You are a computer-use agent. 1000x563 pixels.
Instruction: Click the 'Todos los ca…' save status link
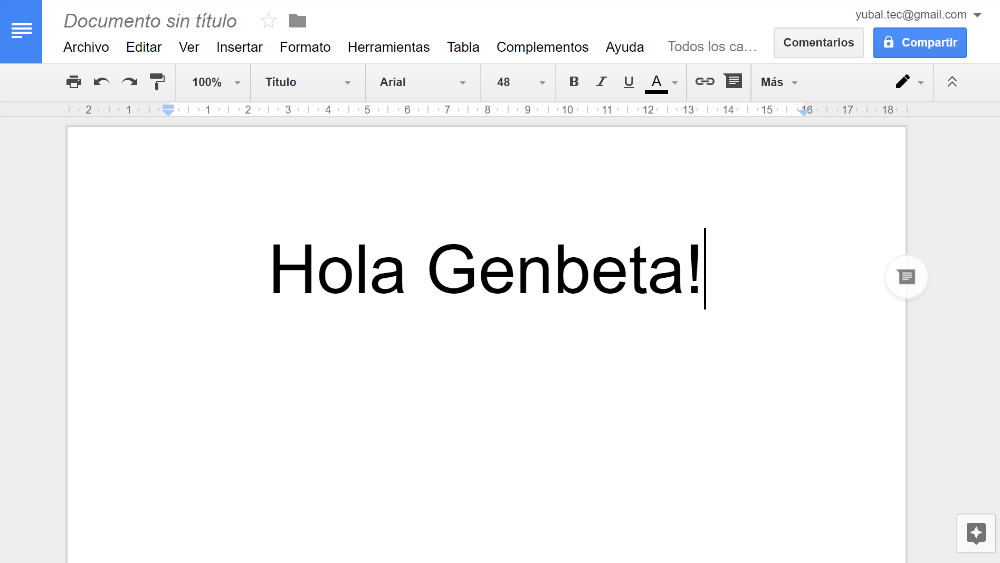[x=712, y=47]
